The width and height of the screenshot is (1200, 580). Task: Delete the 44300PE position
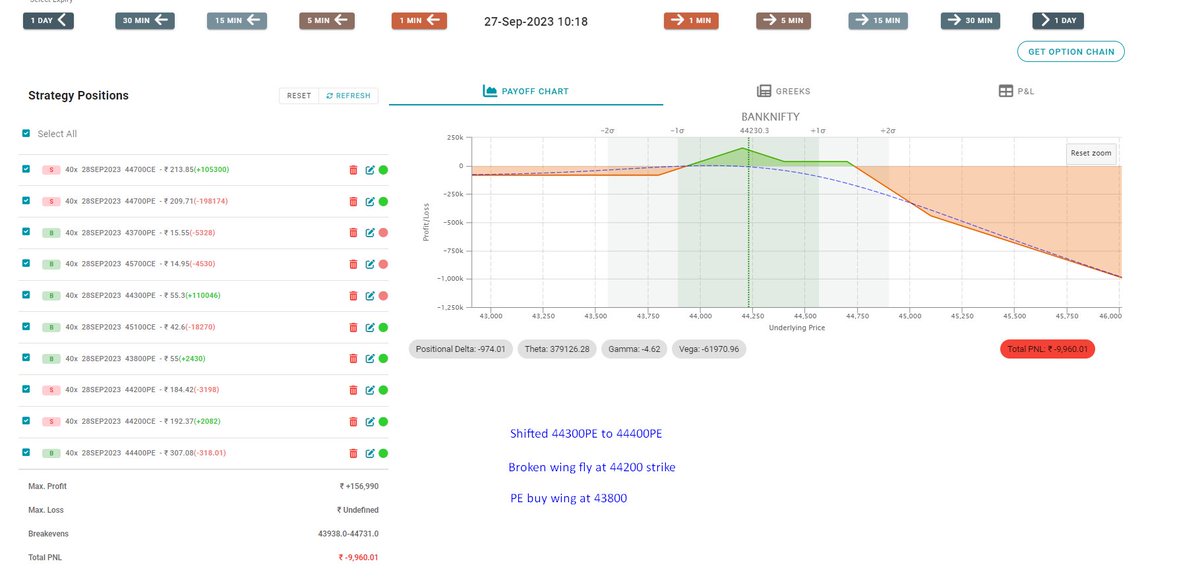pos(353,296)
